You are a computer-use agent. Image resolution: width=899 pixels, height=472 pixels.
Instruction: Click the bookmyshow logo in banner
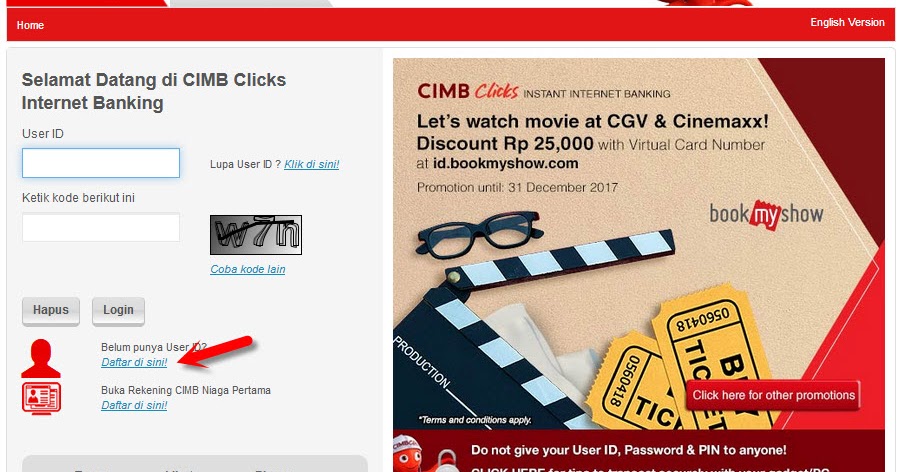tap(766, 215)
